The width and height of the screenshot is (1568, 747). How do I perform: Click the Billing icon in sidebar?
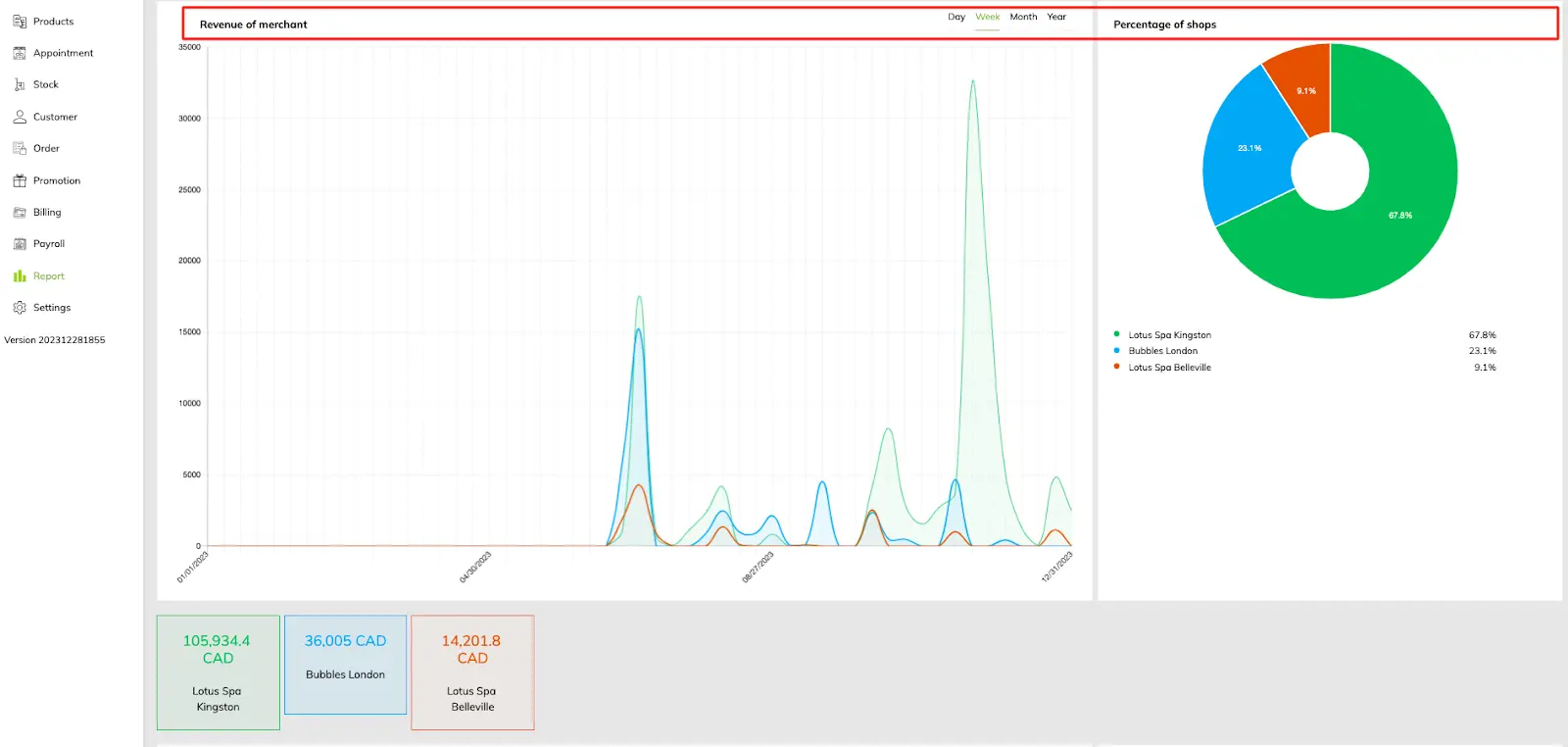click(x=20, y=212)
